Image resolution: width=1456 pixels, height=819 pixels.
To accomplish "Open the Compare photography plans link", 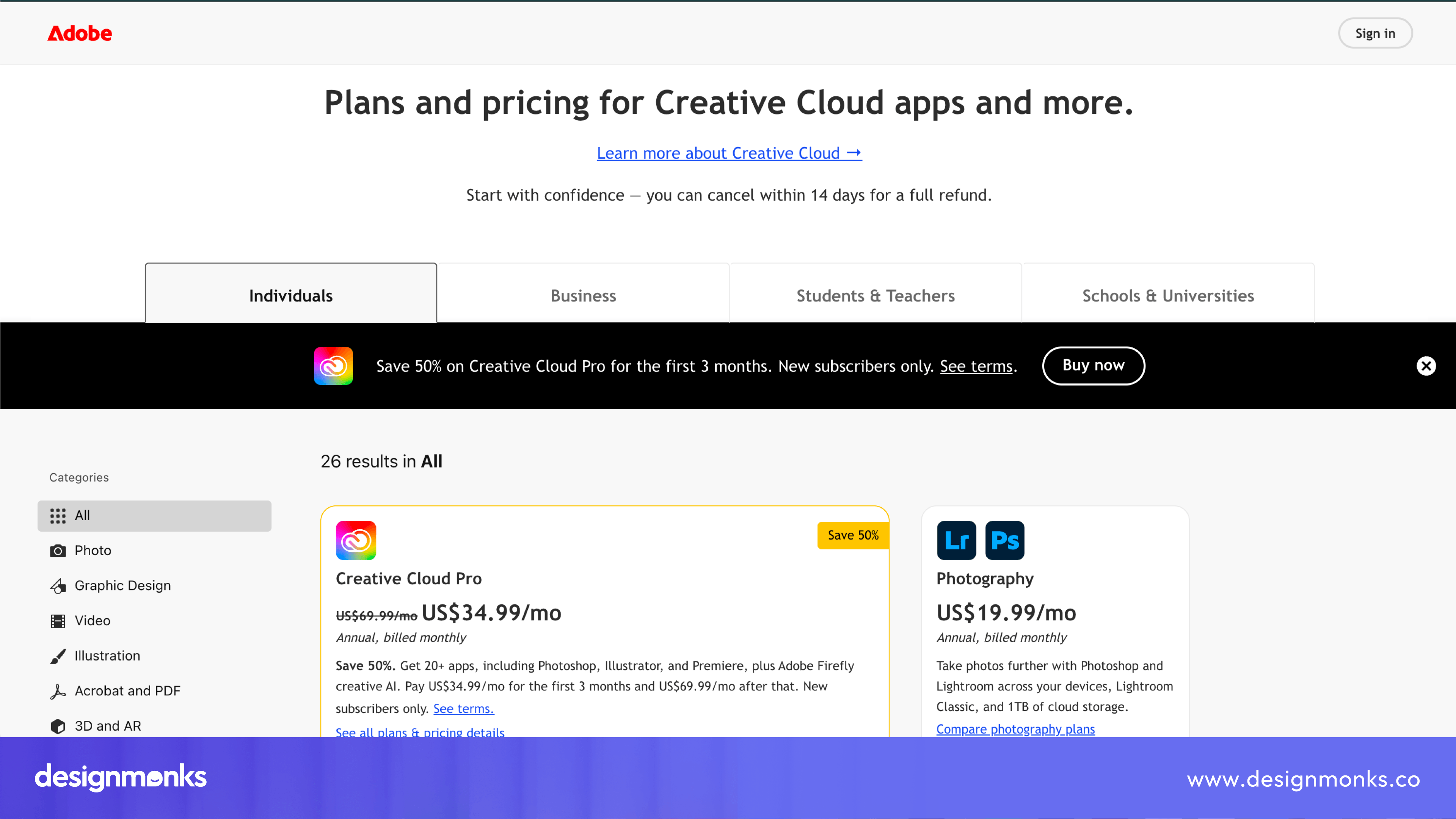I will coord(1016,729).
